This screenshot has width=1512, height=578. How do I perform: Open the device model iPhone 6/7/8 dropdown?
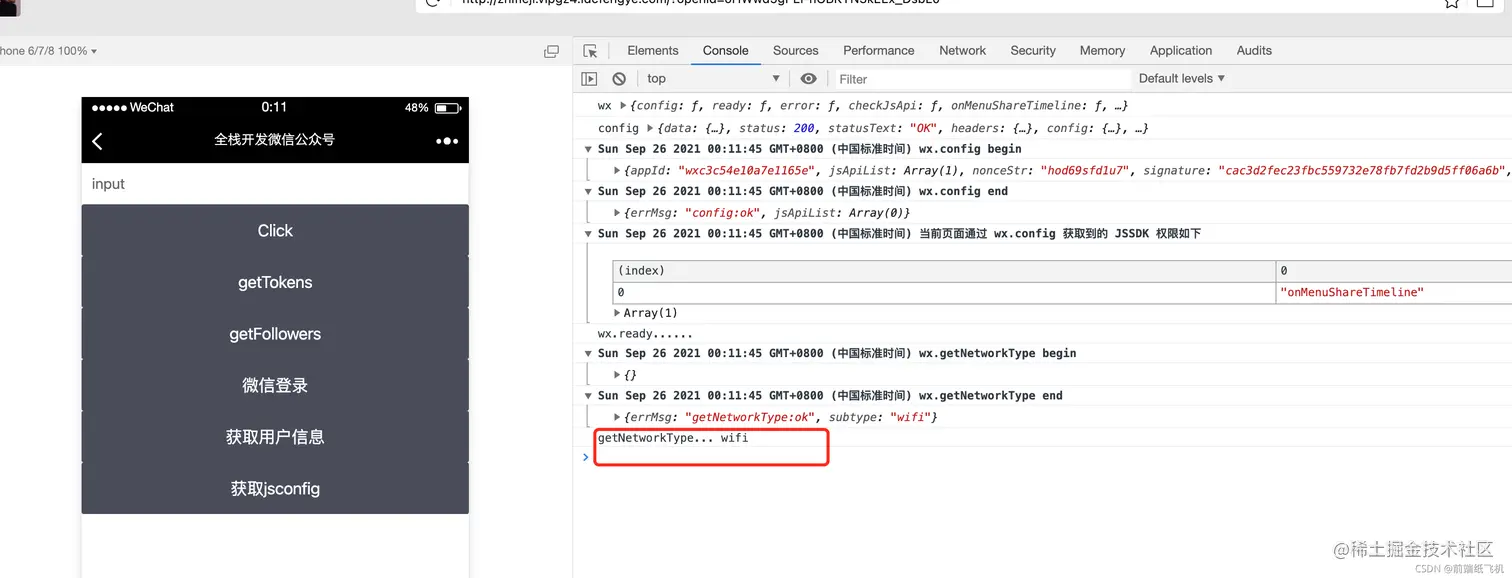pos(48,51)
